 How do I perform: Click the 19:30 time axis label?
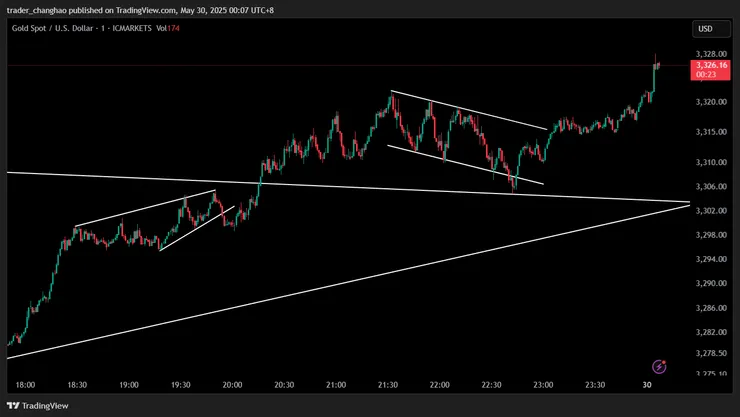point(181,385)
